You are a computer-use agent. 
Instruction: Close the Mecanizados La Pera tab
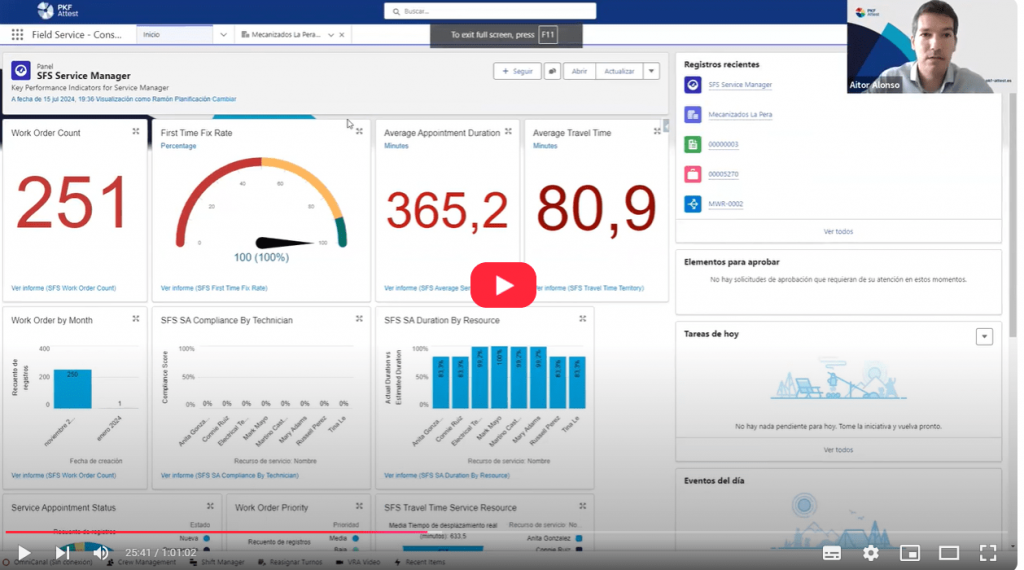point(342,35)
